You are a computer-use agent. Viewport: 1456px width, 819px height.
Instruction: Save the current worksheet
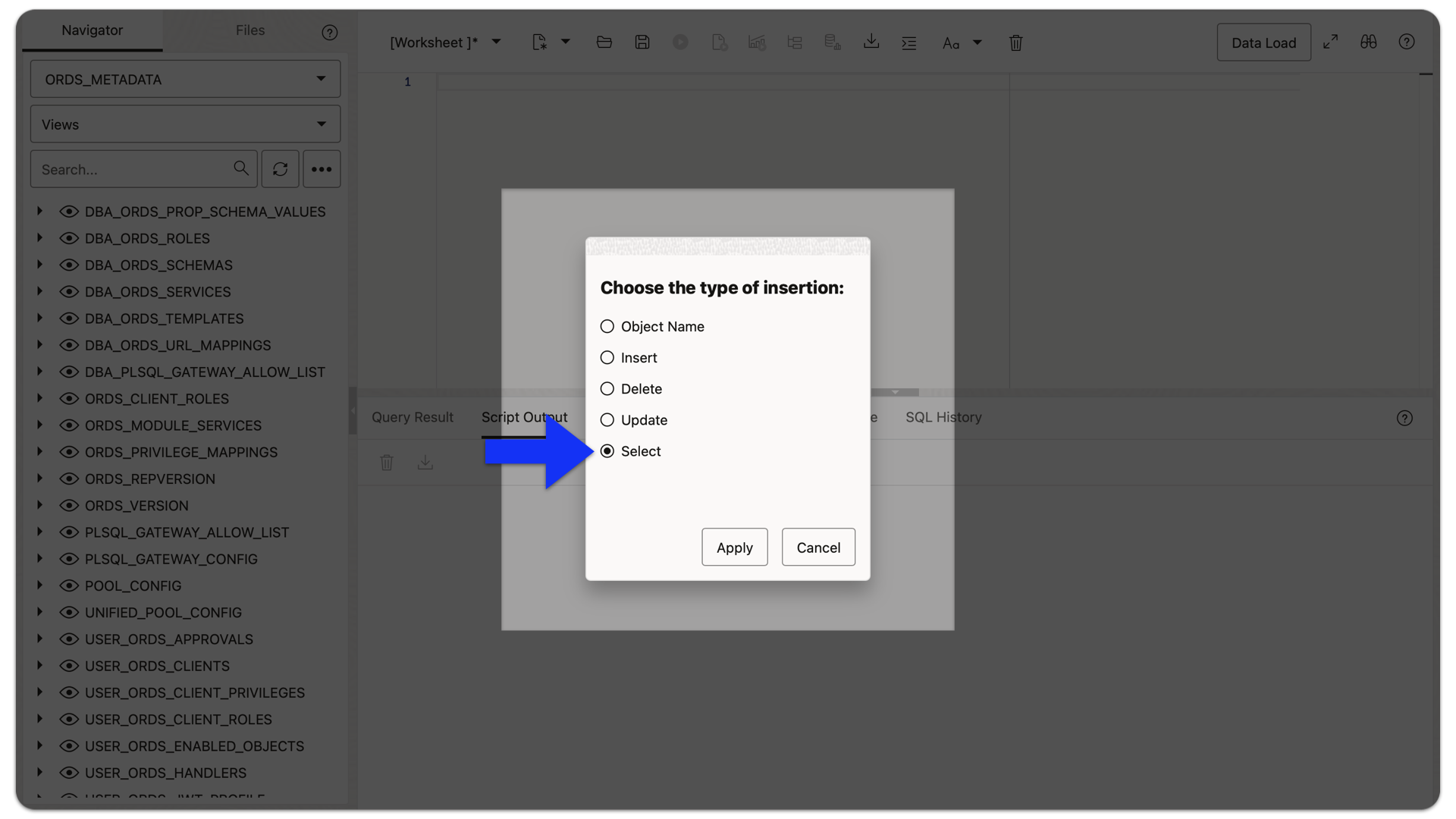point(642,42)
